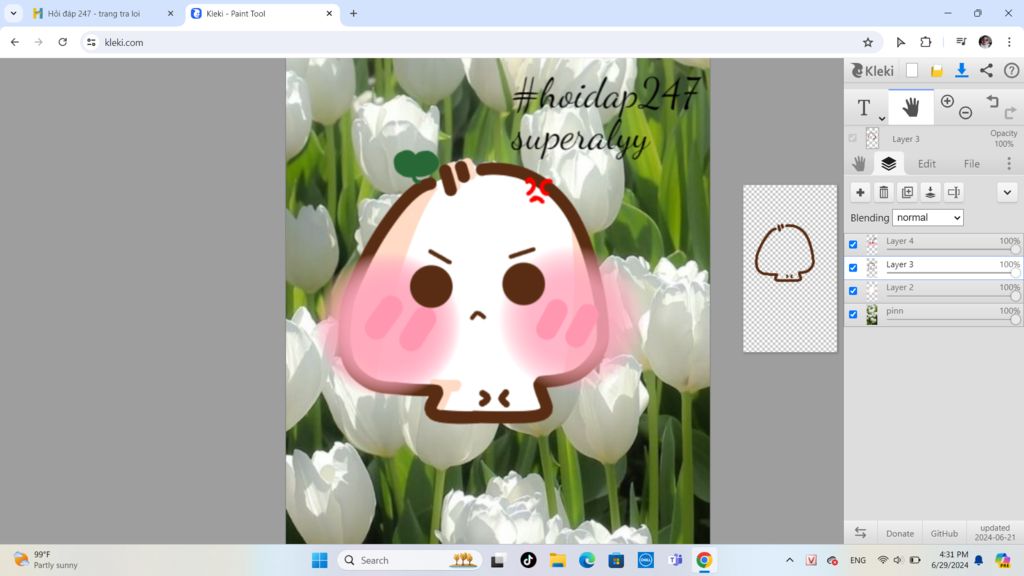Image resolution: width=1024 pixels, height=576 pixels.
Task: Open a new browser tab
Action: pyautogui.click(x=353, y=13)
